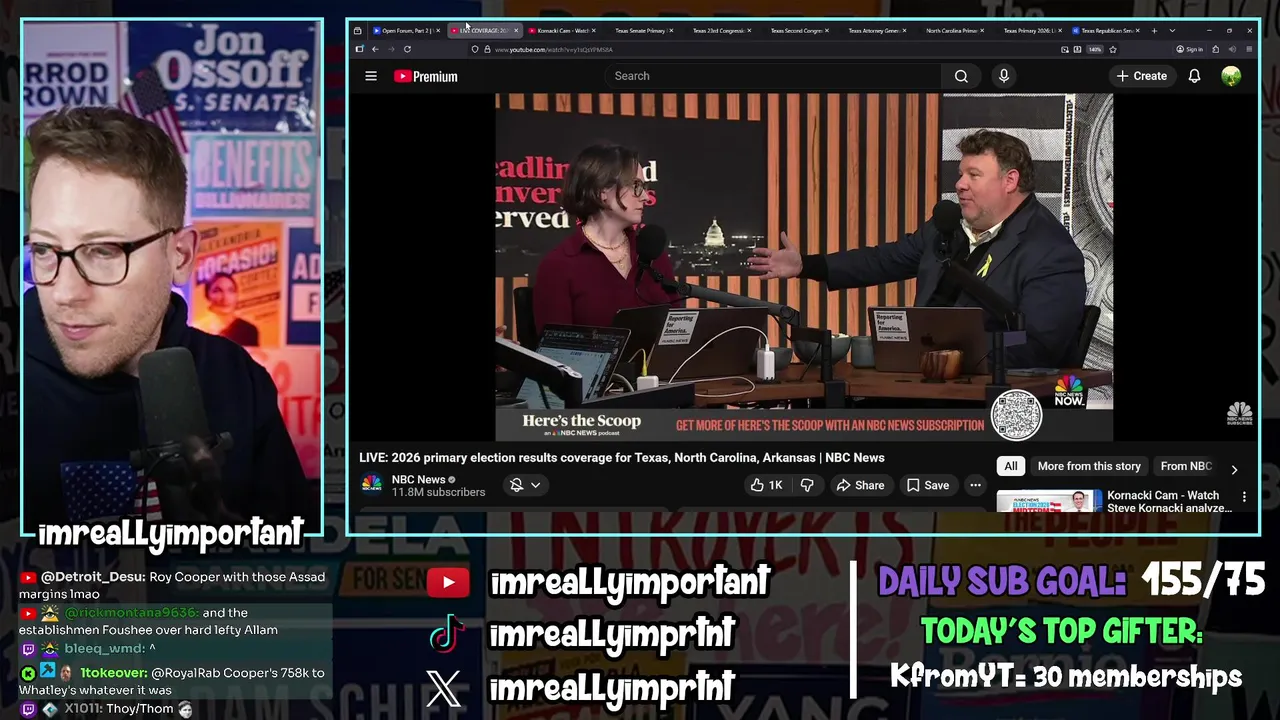
Task: Click the Create button
Action: [x=1141, y=76]
